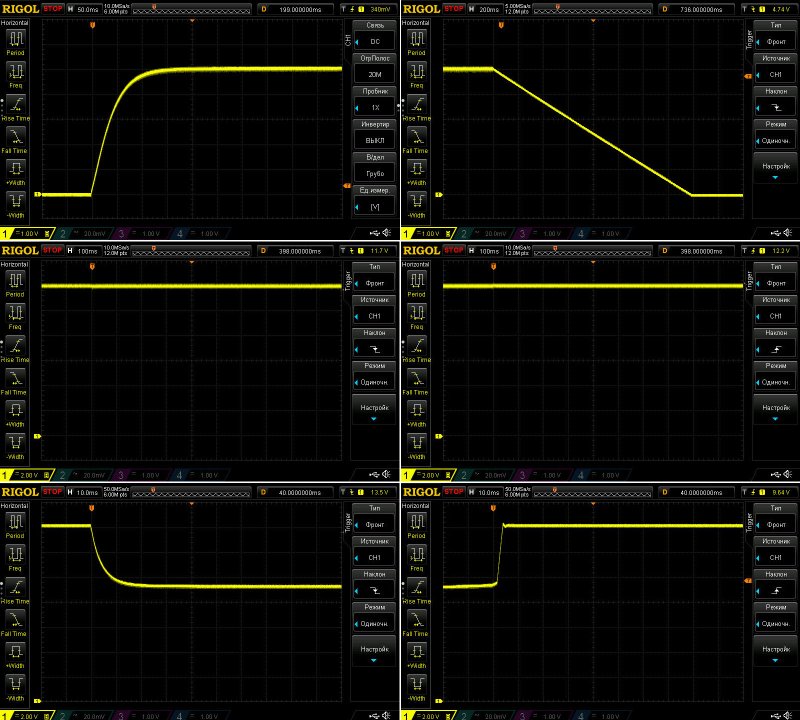Open the Ед.измер [V] unit selector
Viewport: 800px width, 720px height.
(x=375, y=201)
